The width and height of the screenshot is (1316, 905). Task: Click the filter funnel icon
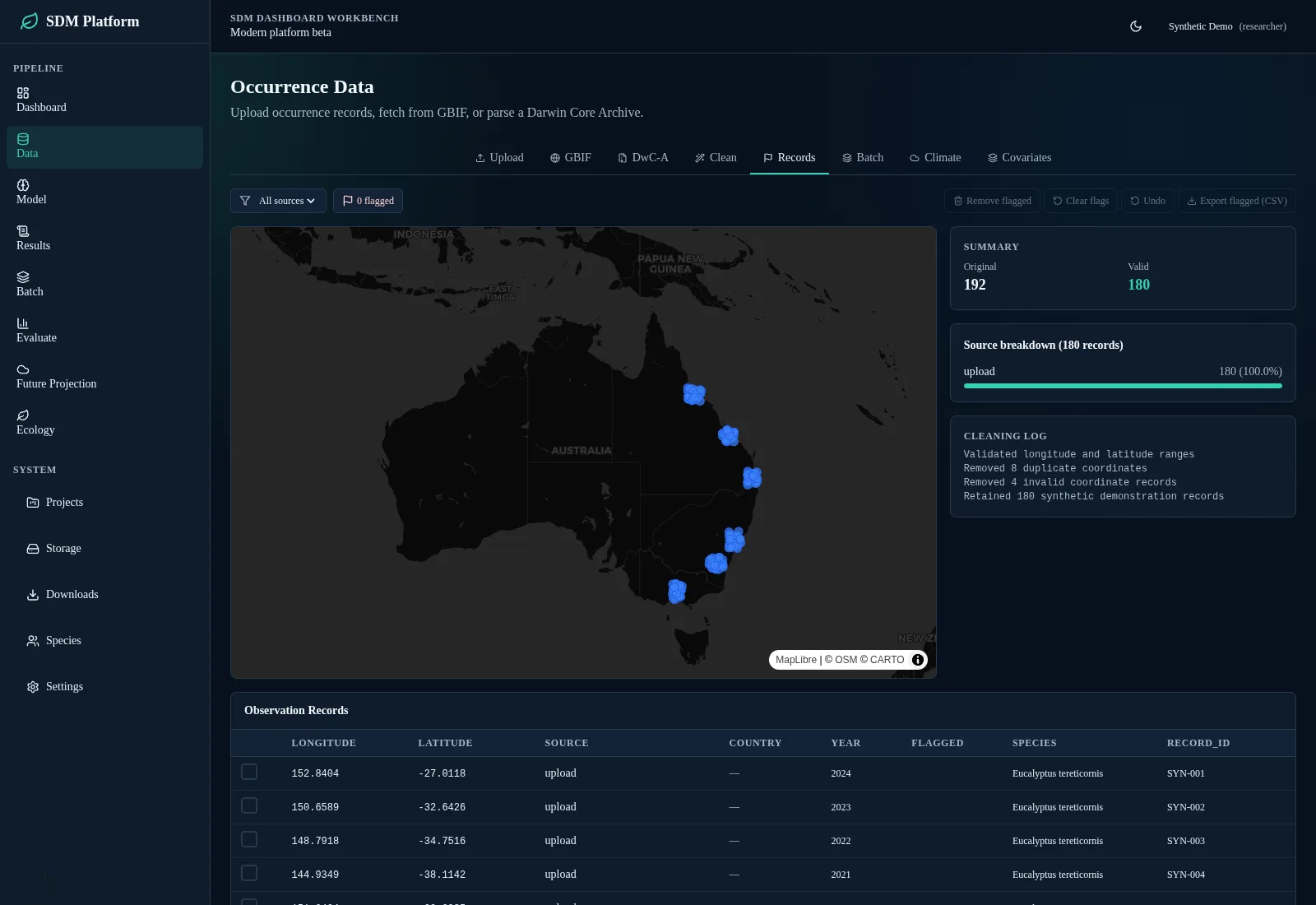tap(245, 201)
